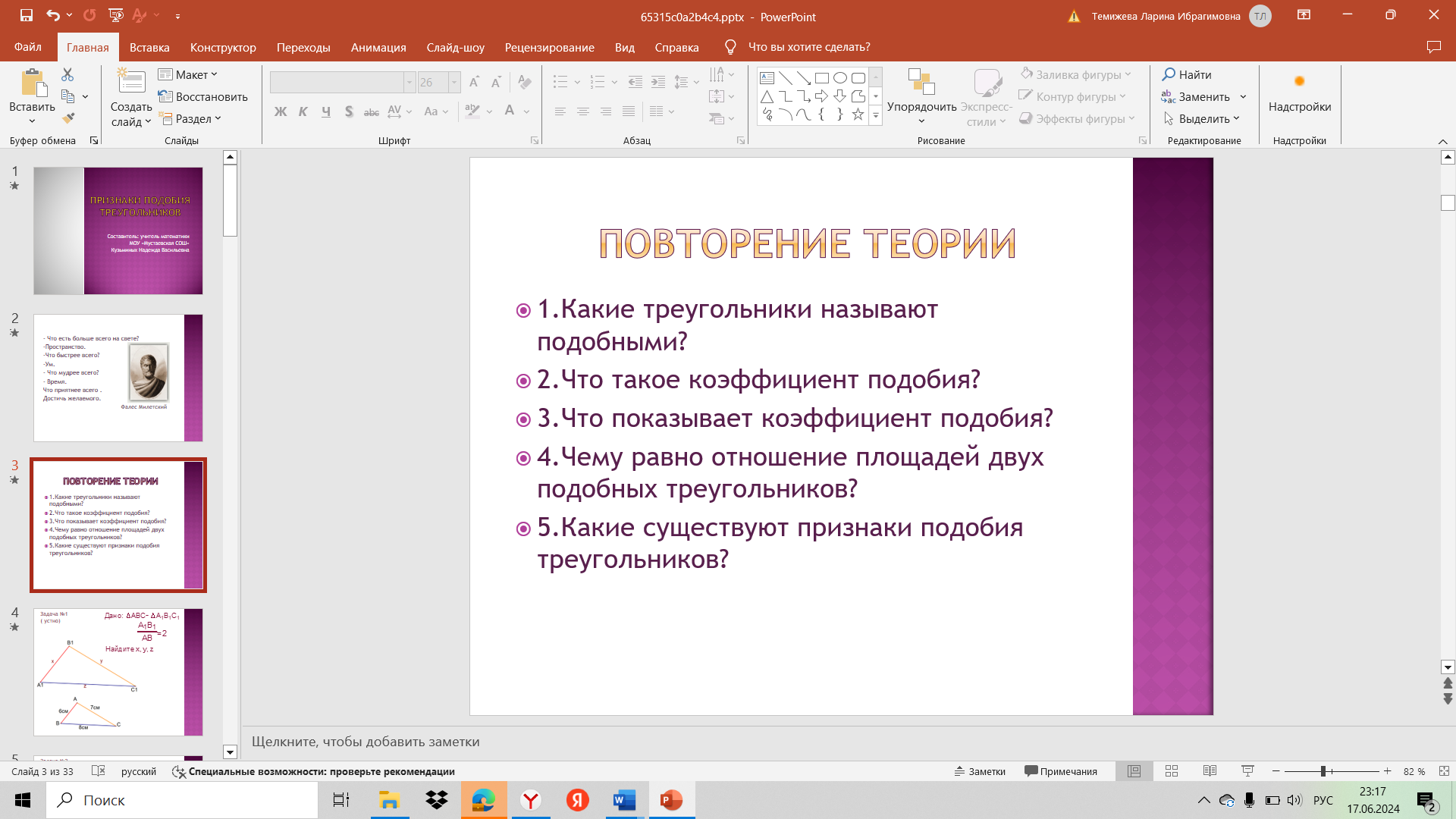This screenshot has height=819, width=1456.
Task: Select slide 4 thumbnail with triangles
Action: [x=118, y=672]
